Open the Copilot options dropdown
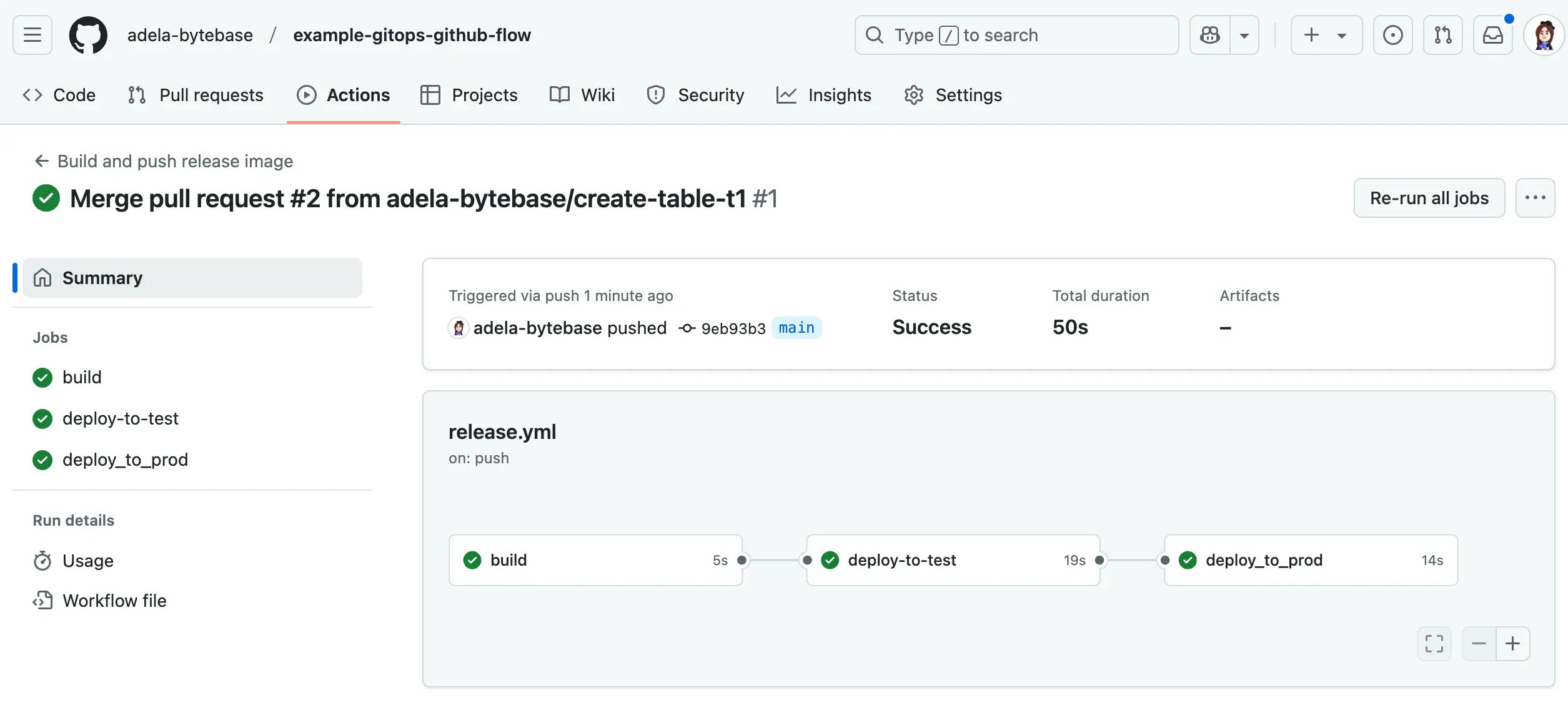Image resolution: width=1568 pixels, height=713 pixels. point(1244,34)
